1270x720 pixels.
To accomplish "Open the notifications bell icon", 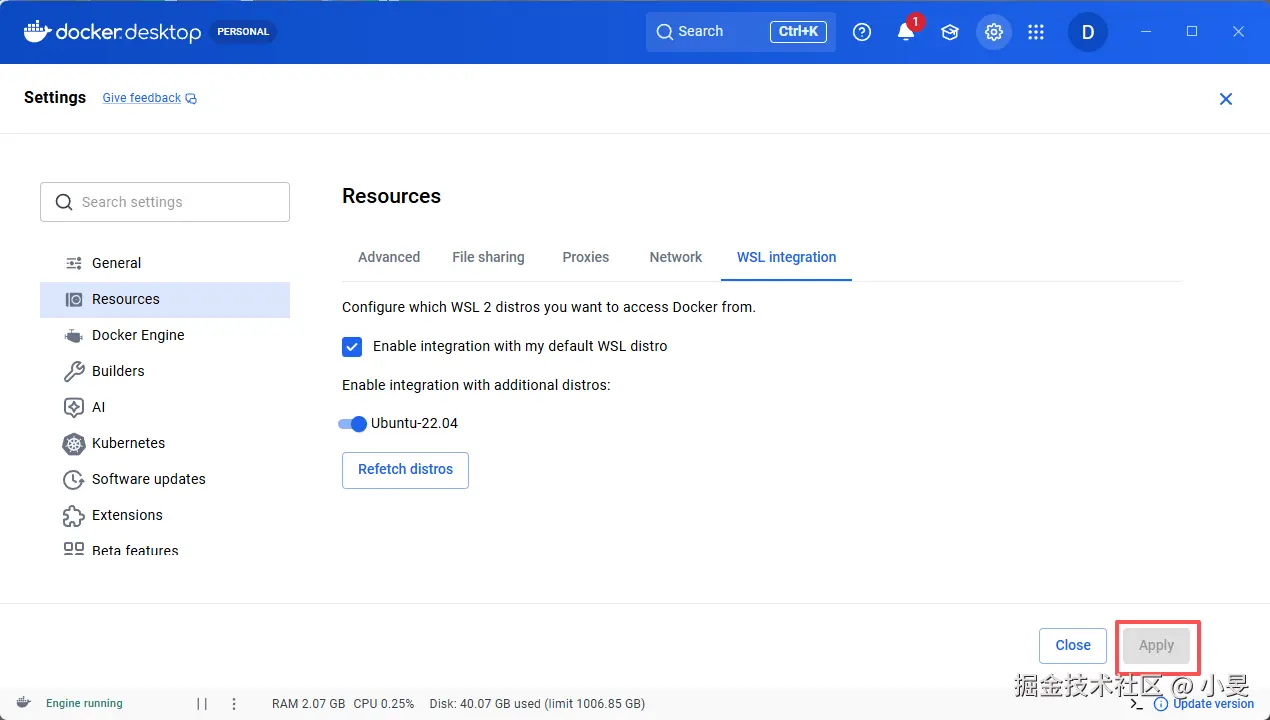I will pos(906,32).
